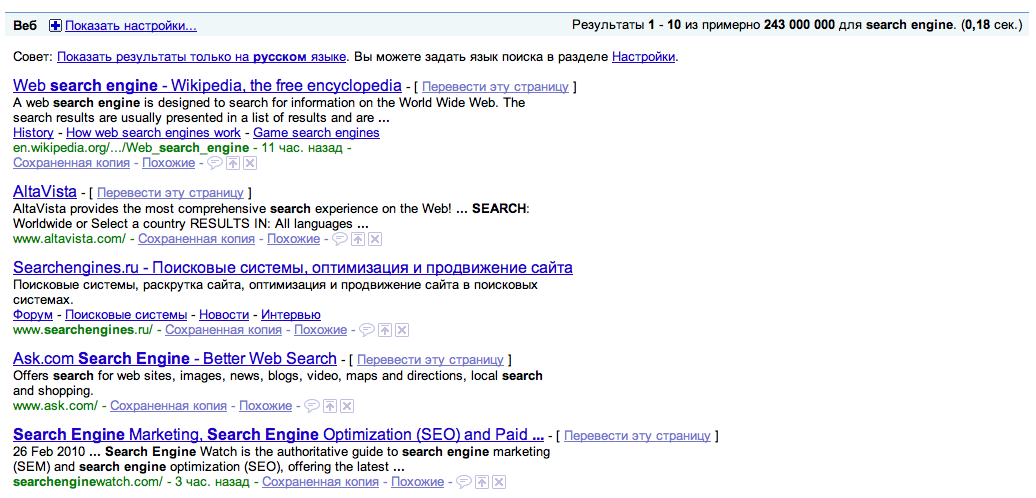Click the green www.ask.com/ URL text
Screen dimensions: 1036x498
pos(56,406)
